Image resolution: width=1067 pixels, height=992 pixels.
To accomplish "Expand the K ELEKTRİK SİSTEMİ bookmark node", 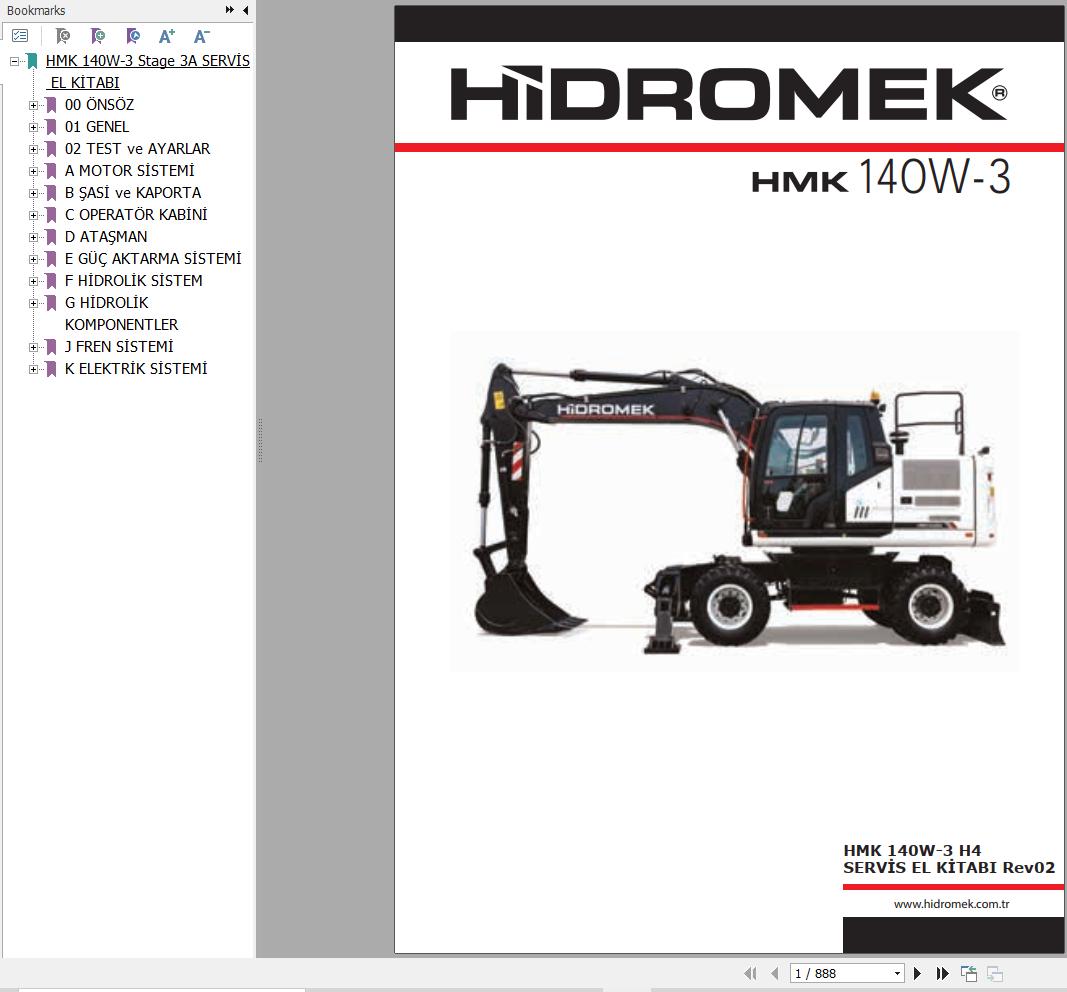I will point(33,369).
